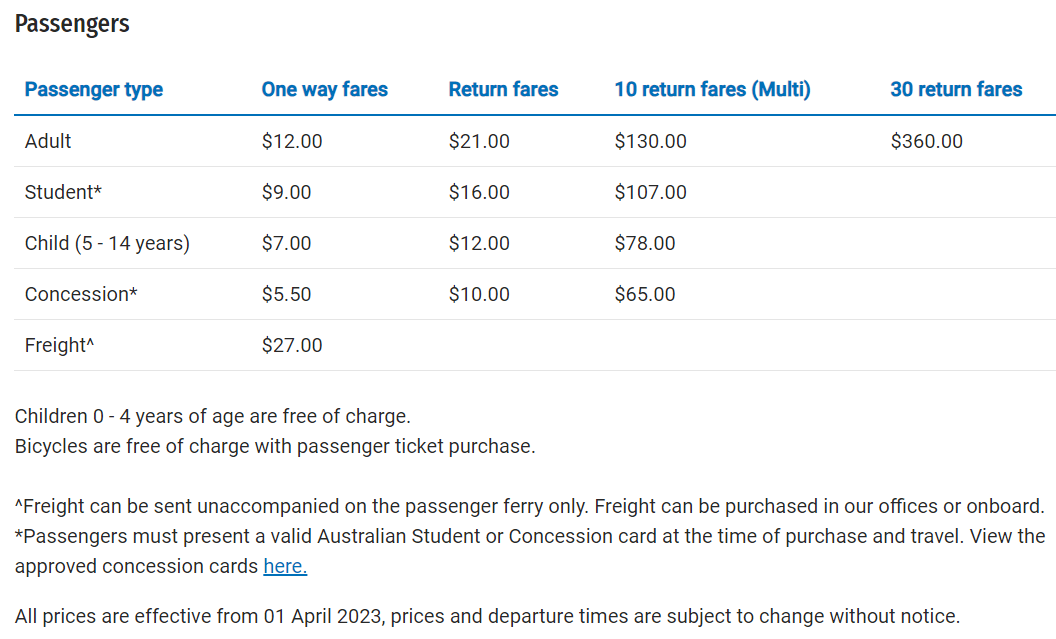Click the Passengers section heading
Image resolution: width=1056 pixels, height=639 pixels.
pos(72,24)
